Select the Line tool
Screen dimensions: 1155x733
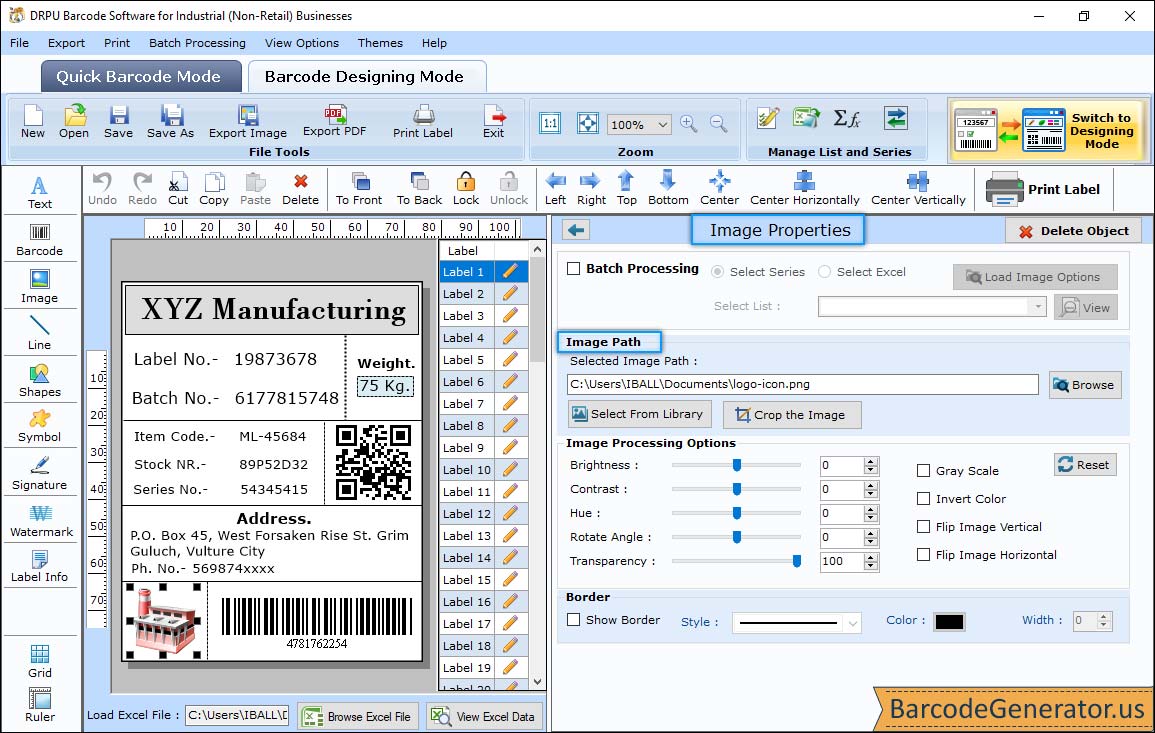(40, 333)
